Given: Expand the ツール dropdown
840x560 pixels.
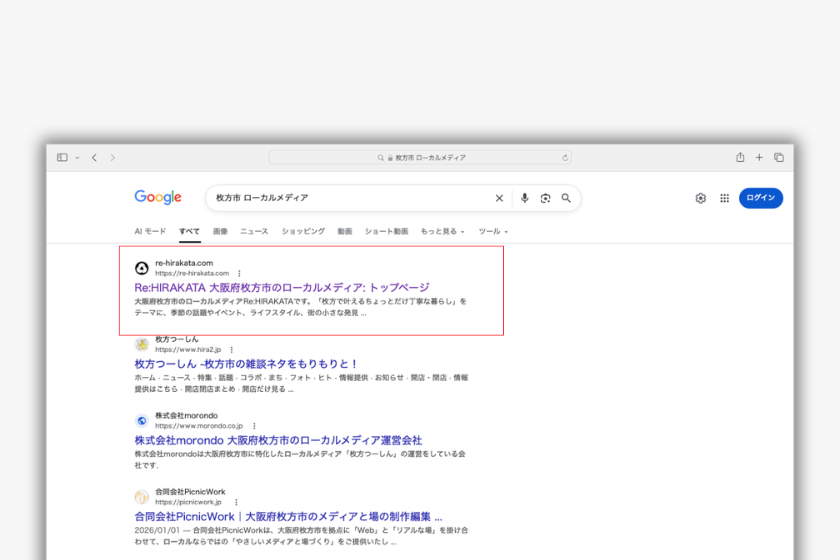Looking at the screenshot, I should [493, 232].
